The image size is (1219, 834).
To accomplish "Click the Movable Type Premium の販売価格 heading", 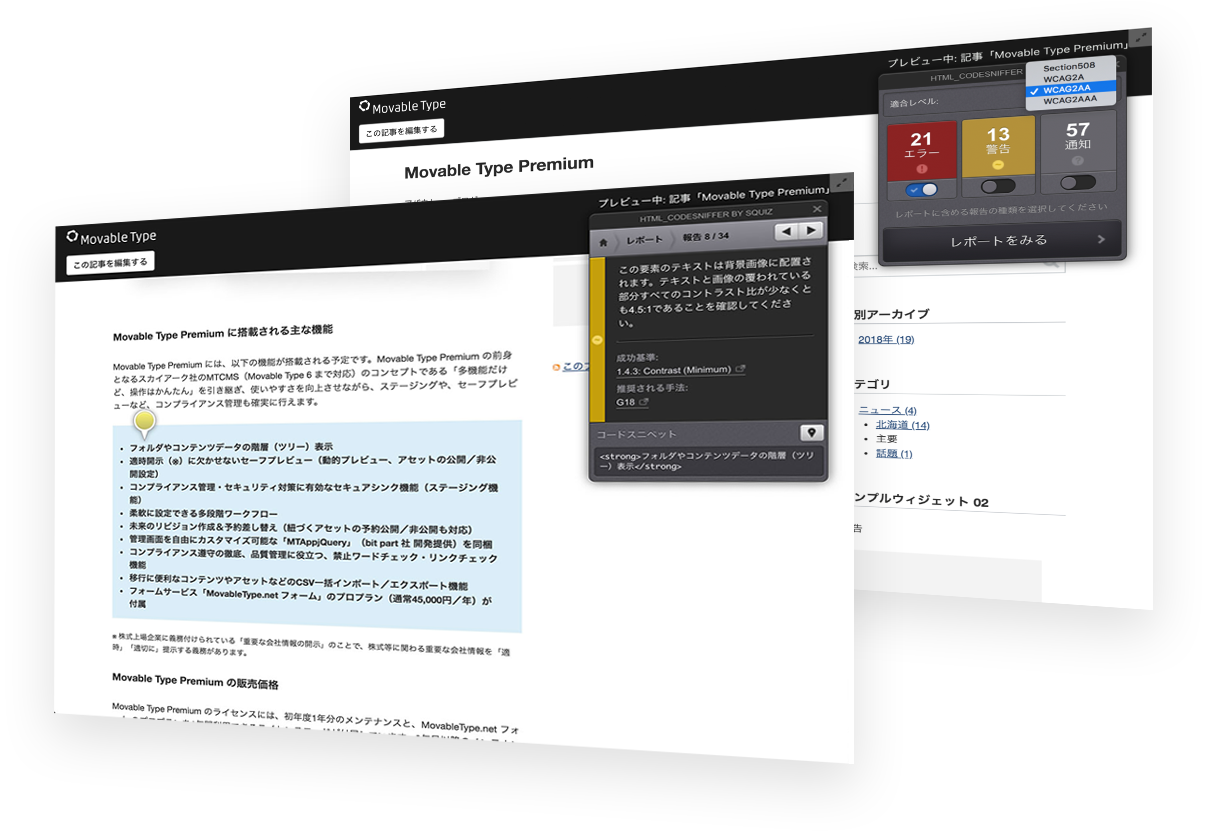I will [196, 683].
